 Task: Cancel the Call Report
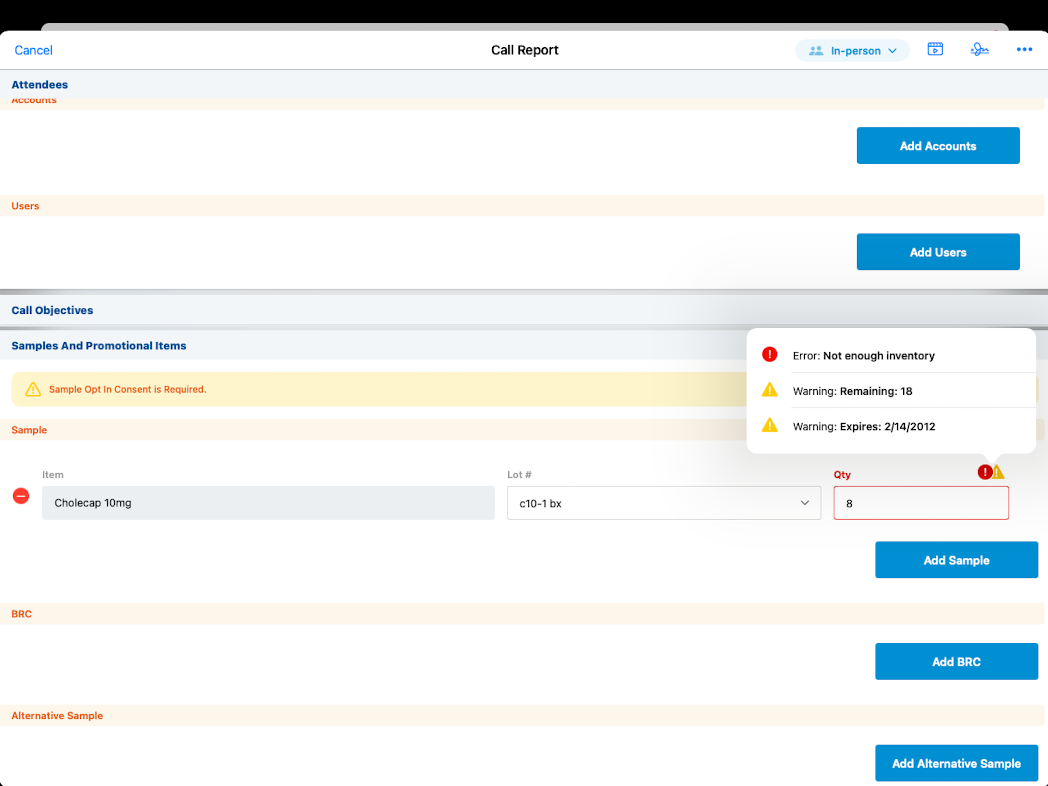[33, 50]
